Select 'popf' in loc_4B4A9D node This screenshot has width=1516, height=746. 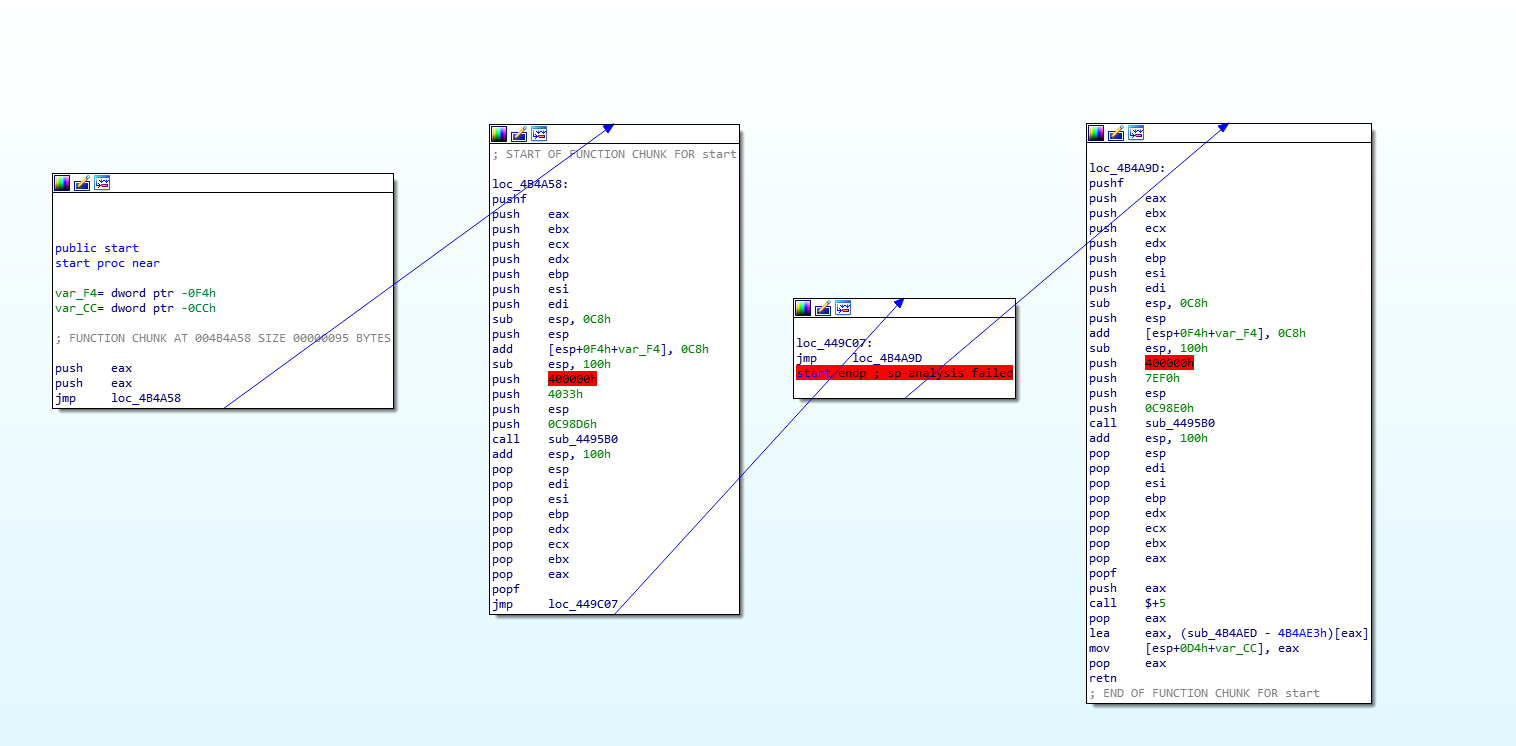tap(1103, 573)
